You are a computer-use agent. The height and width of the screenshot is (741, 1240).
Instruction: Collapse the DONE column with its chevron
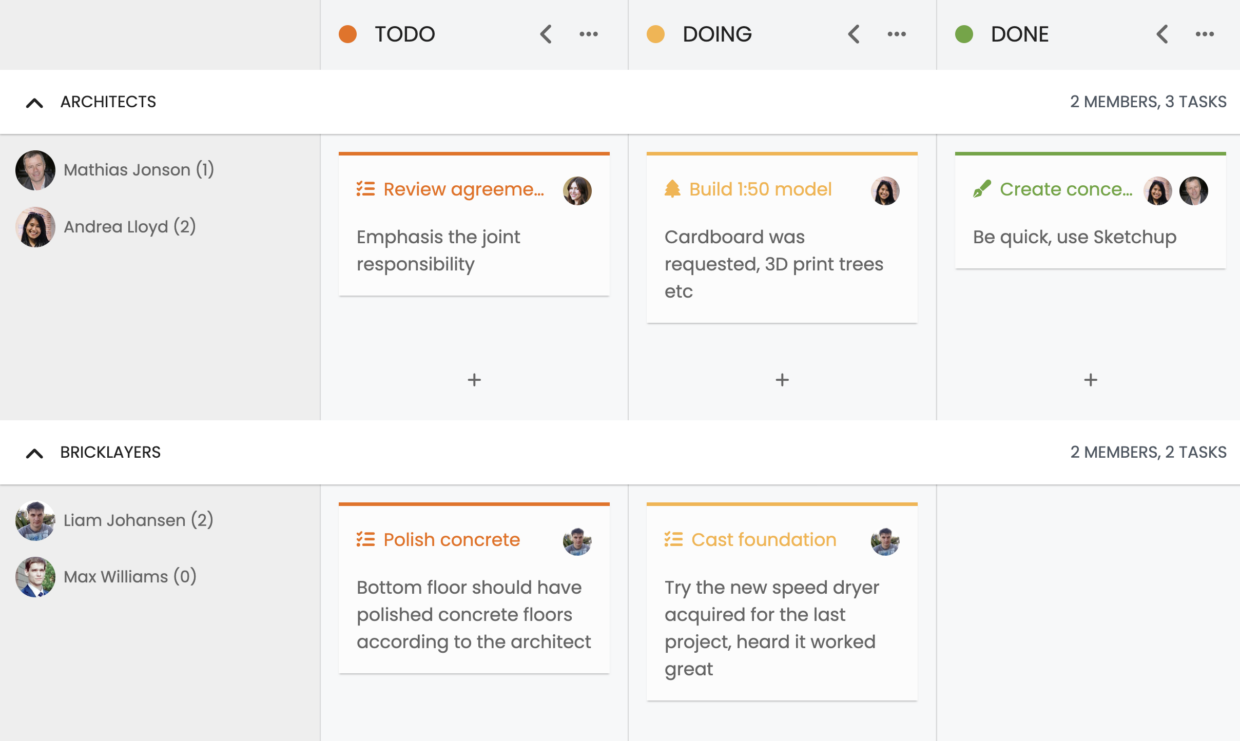point(1162,34)
